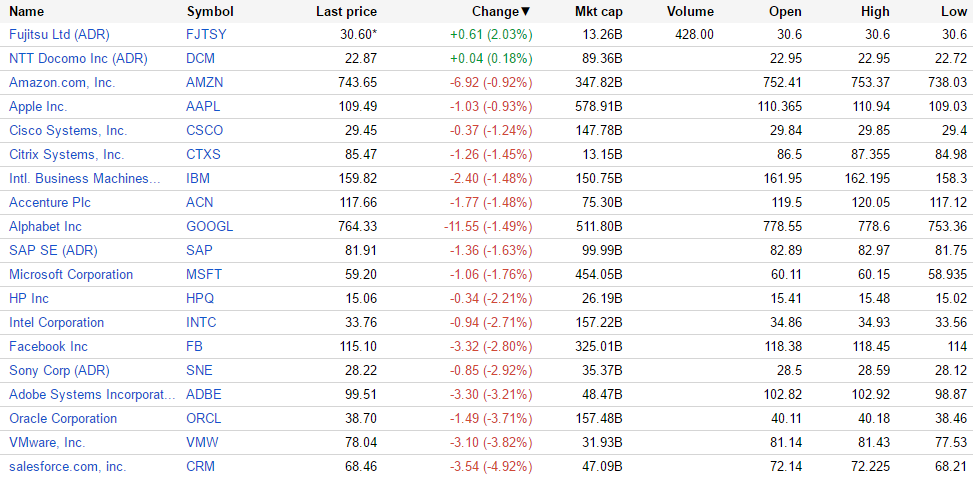Viewport: 973px width, 478px height.
Task: Sort by the Symbol column header
Action: pyautogui.click(x=210, y=12)
